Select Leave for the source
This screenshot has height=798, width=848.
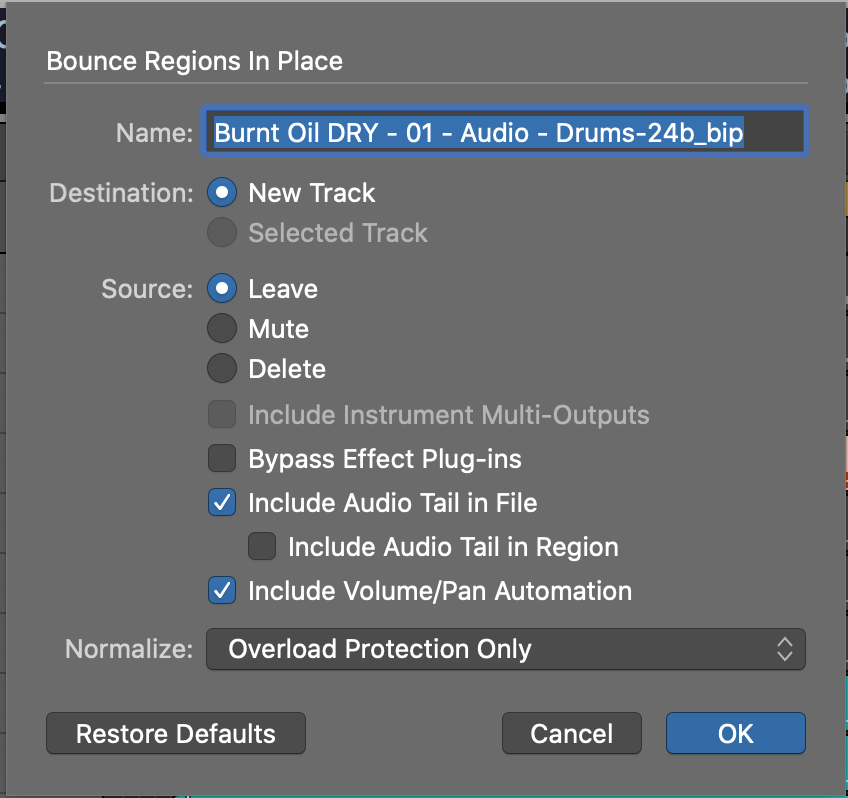click(221, 289)
